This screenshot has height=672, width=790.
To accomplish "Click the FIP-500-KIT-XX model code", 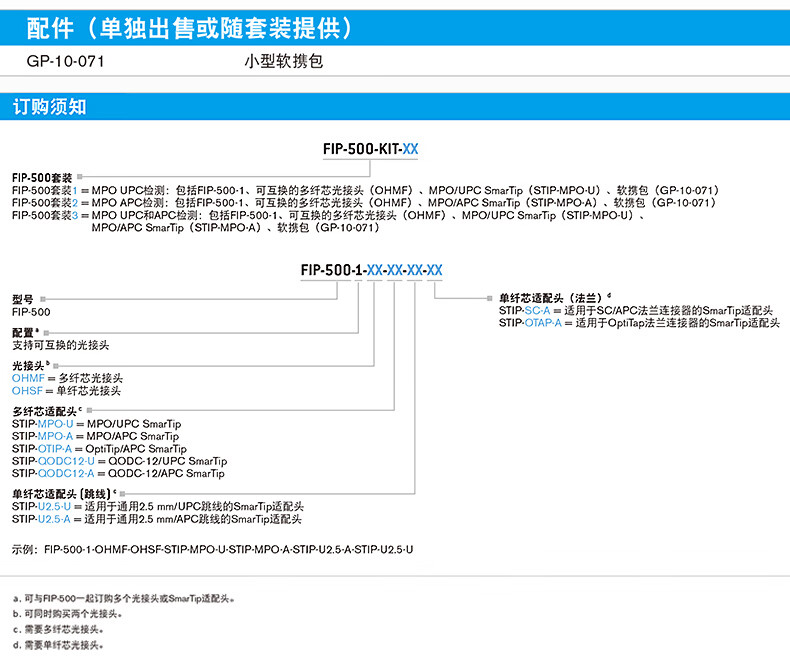I will click(x=370, y=149).
